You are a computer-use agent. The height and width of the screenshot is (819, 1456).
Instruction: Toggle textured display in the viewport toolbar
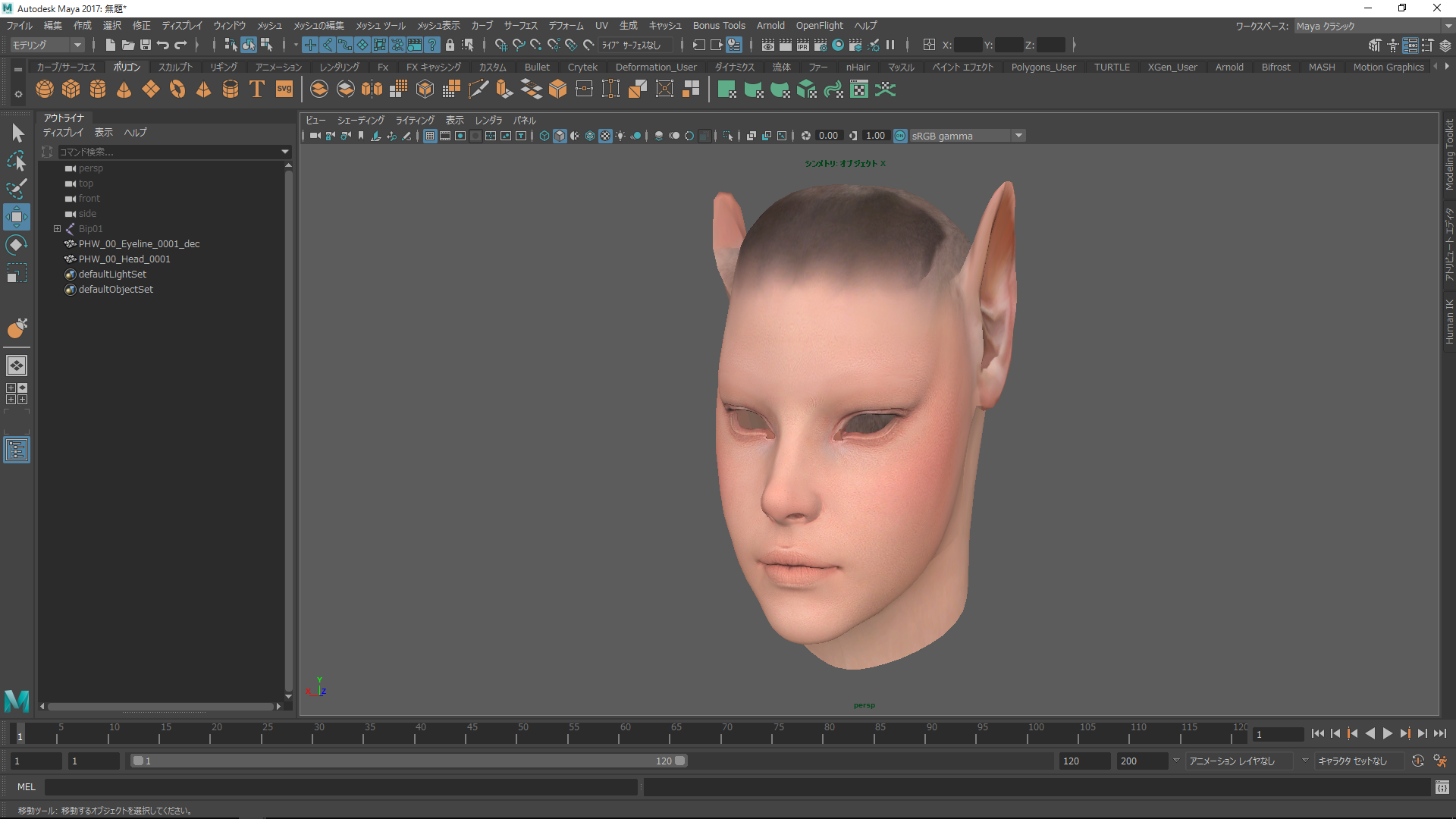point(605,136)
